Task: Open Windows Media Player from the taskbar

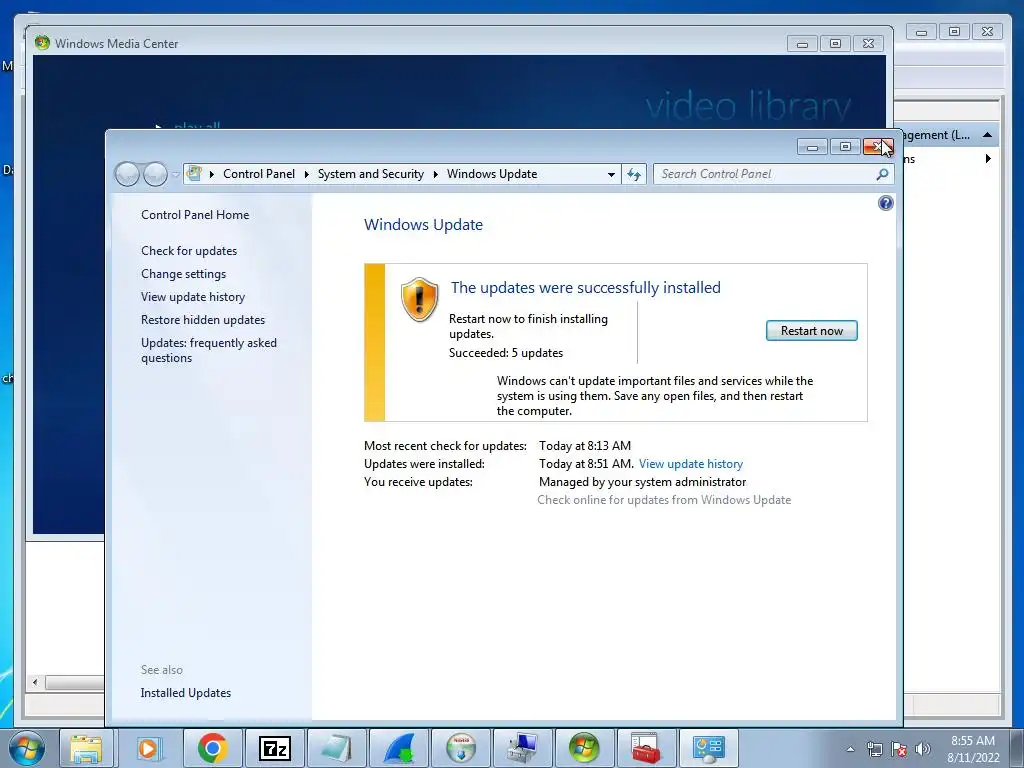Action: [x=149, y=748]
